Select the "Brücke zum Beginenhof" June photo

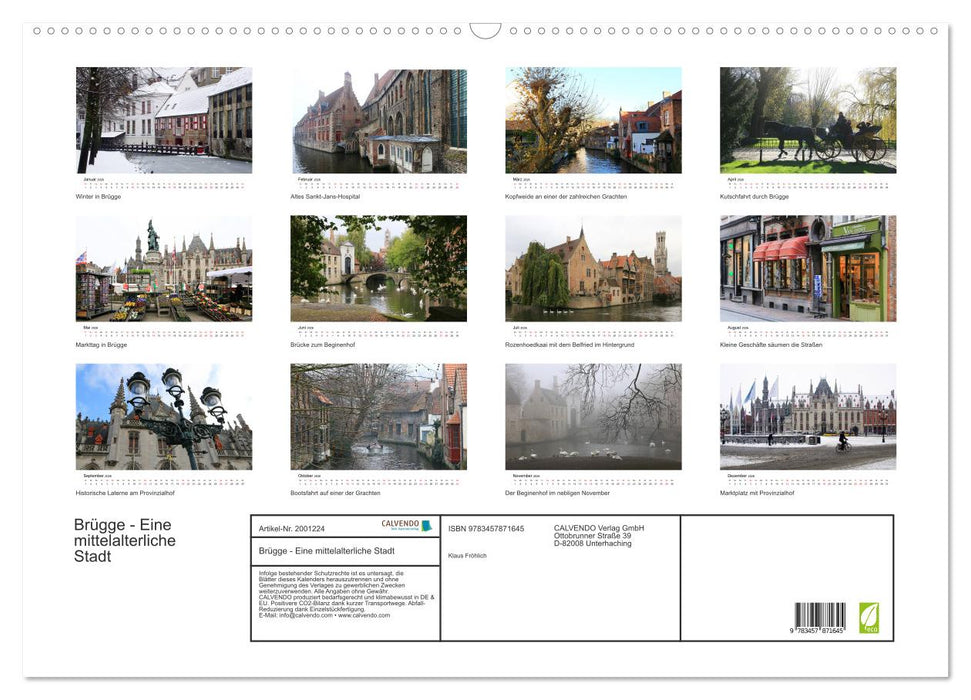379,268
